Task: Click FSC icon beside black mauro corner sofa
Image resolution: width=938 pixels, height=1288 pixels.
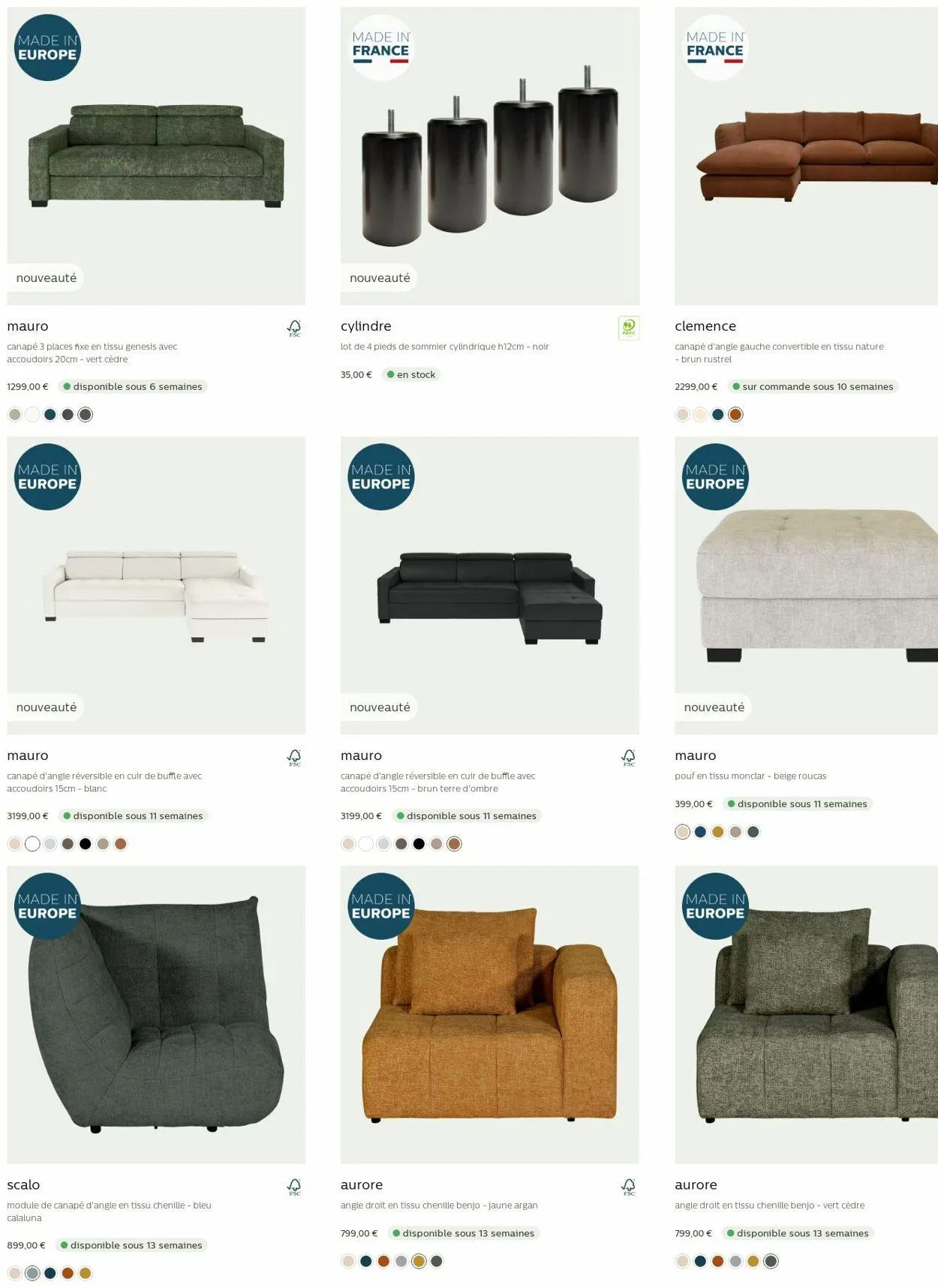Action: (629, 758)
